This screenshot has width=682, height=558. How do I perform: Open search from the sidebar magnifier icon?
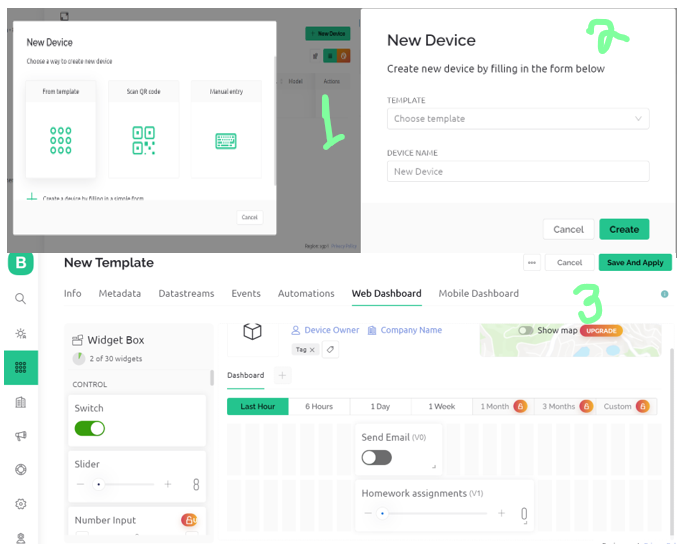20,298
